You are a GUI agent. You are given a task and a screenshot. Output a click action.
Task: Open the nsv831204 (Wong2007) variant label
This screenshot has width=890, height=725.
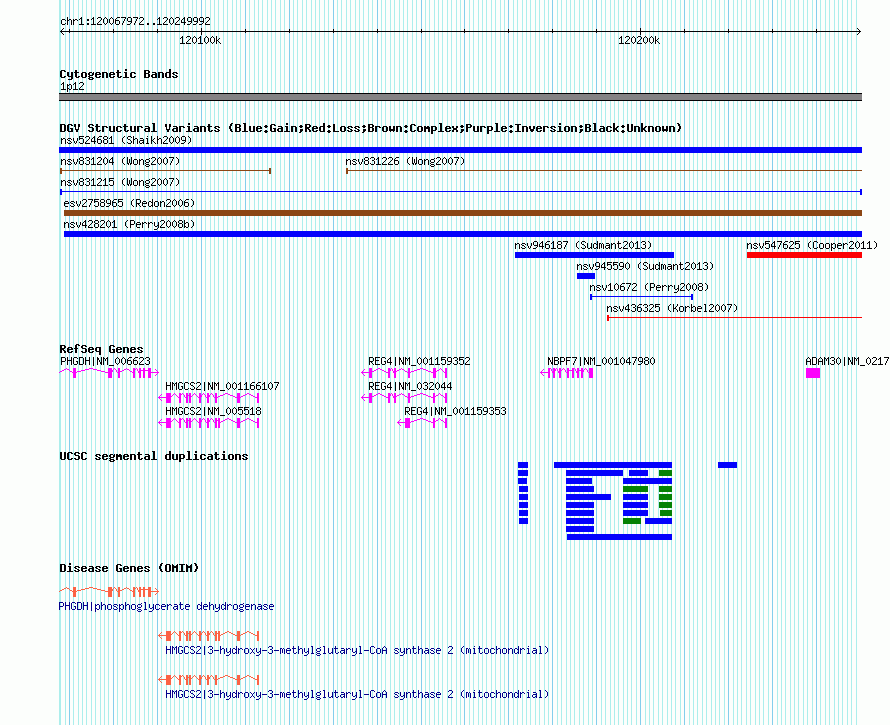(x=120, y=161)
